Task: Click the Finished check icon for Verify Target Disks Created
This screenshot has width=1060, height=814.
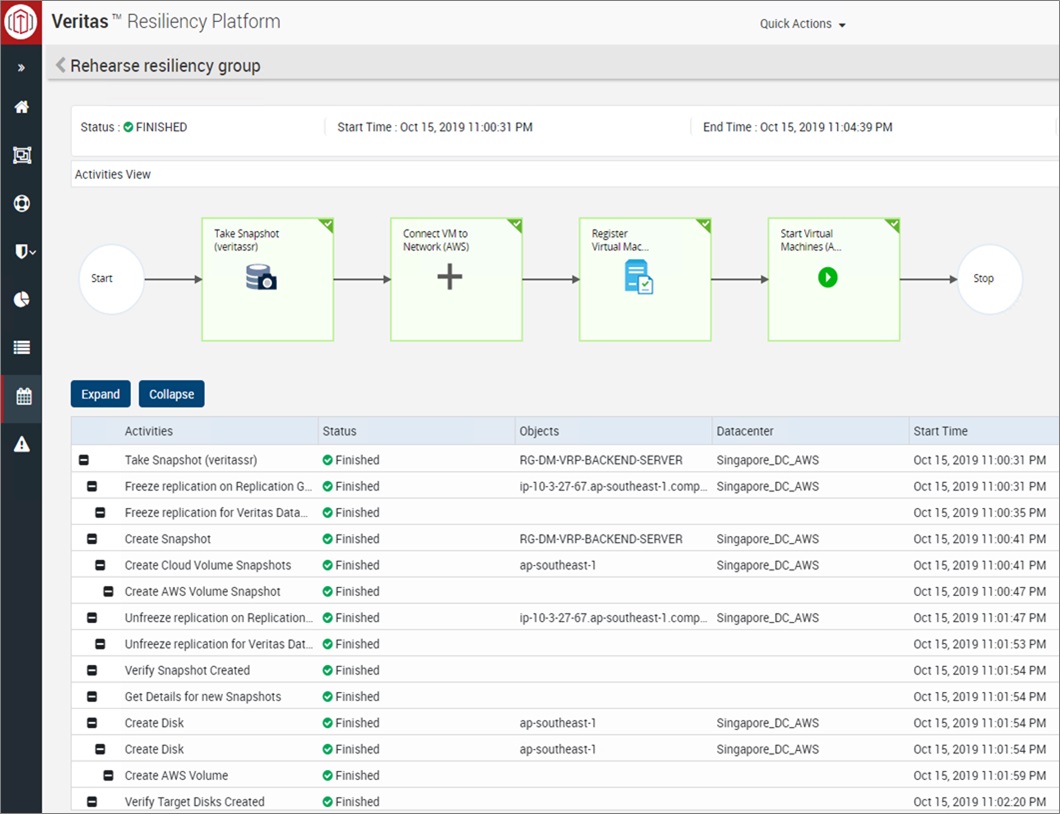Action: pyautogui.click(x=327, y=802)
